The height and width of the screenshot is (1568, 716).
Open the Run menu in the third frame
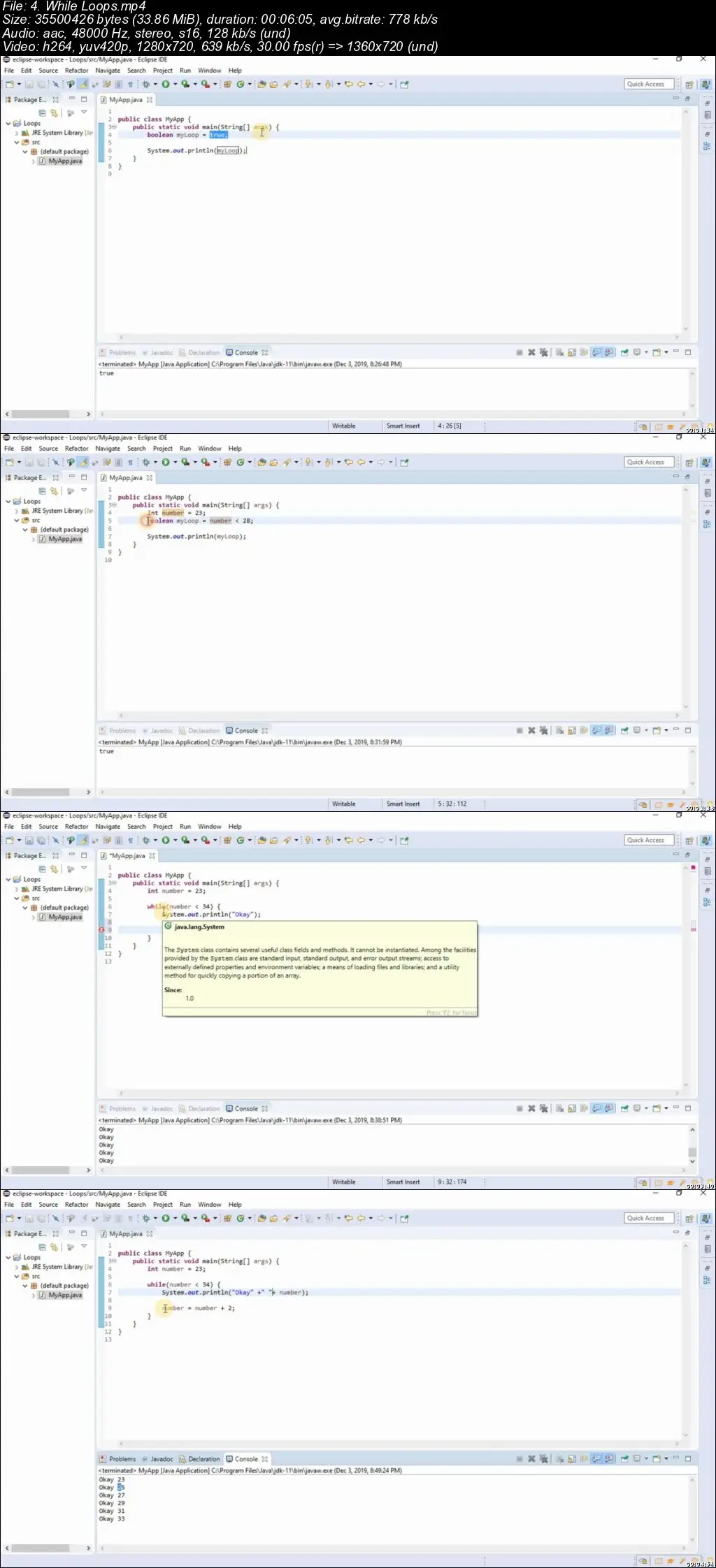(185, 827)
